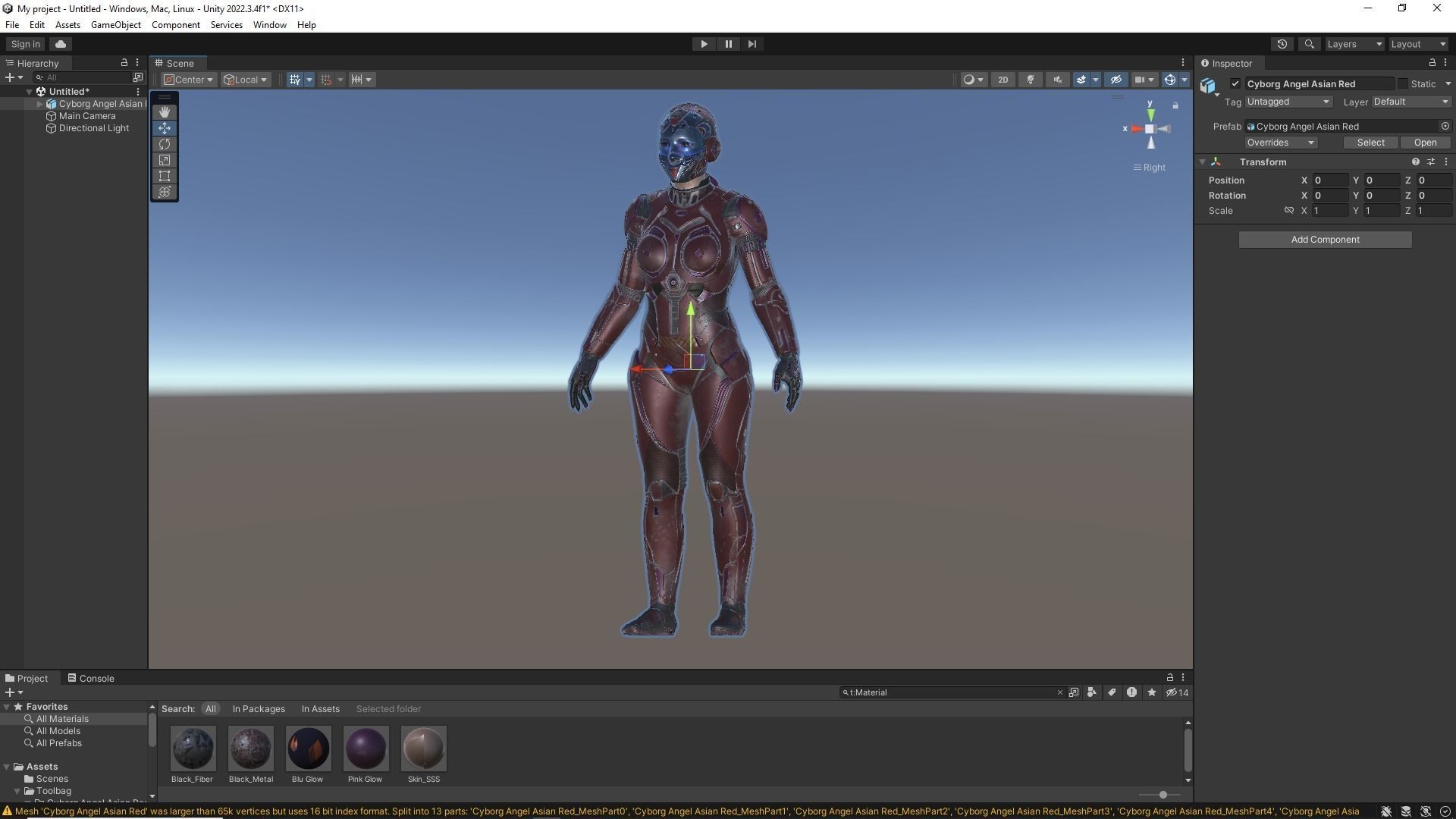Click the prefab Open button
Screen dimensions: 1456x819
tap(1425, 143)
